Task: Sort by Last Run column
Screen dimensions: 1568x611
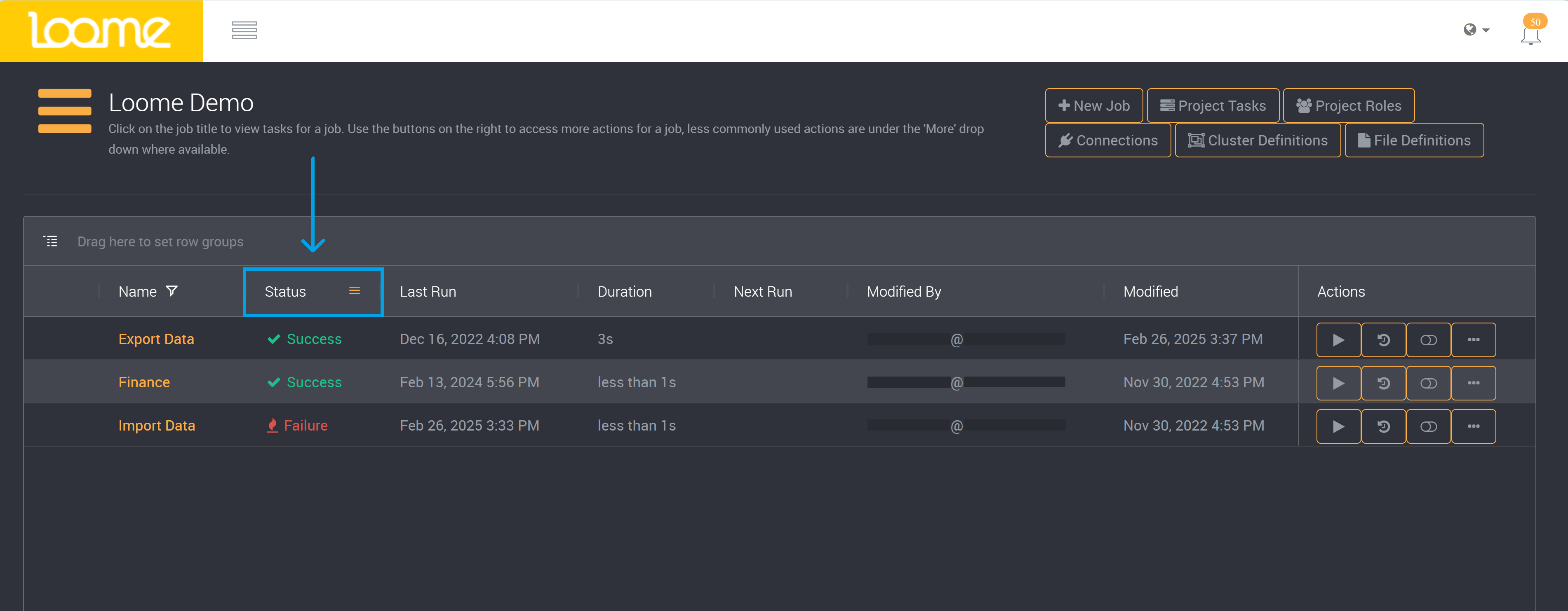Action: point(428,292)
